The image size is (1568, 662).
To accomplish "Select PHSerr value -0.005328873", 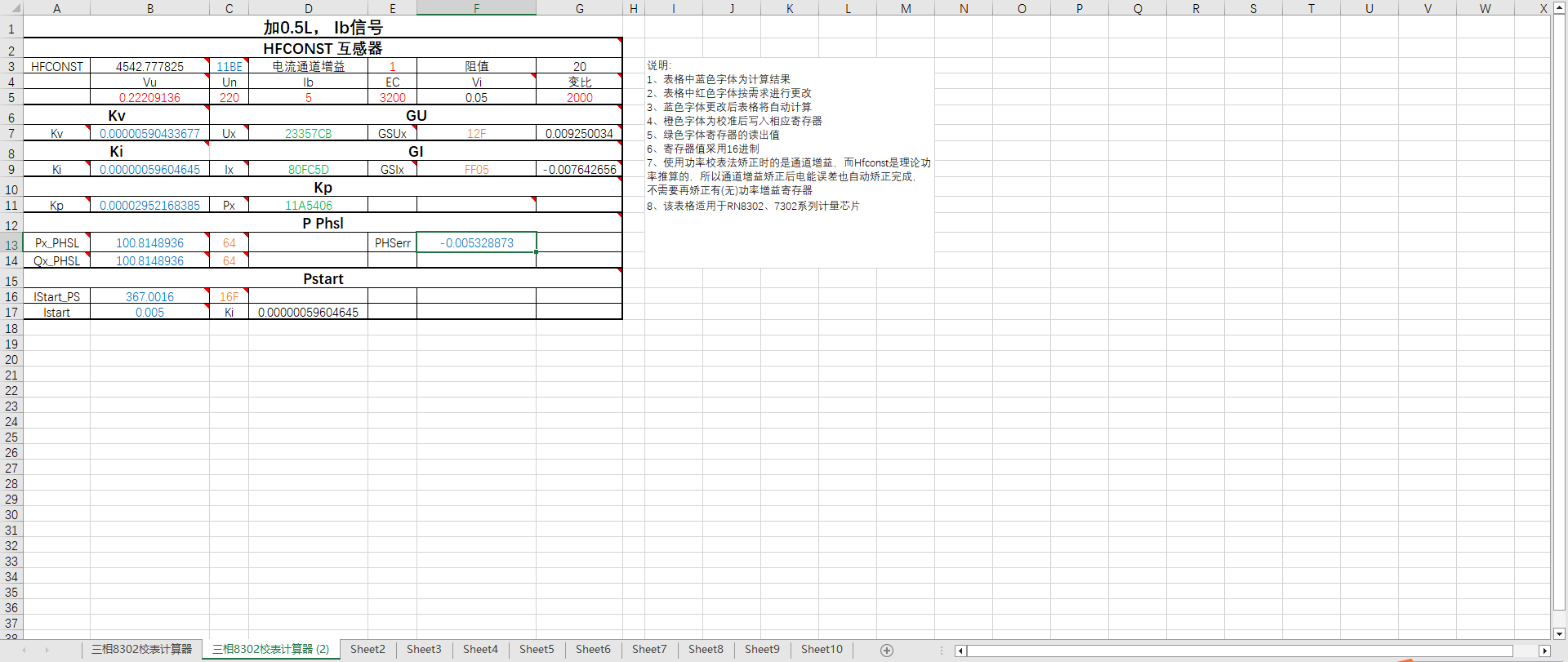I will click(x=476, y=242).
